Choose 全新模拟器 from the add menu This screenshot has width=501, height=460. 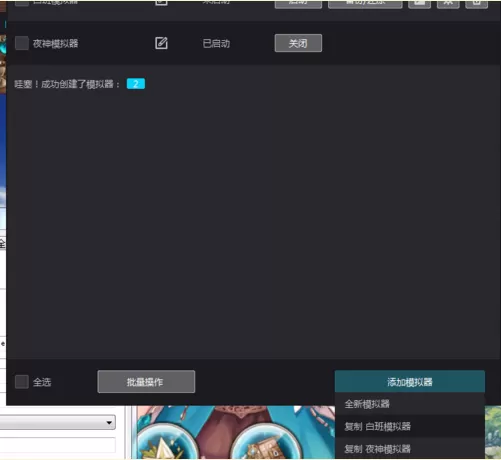tap(410, 404)
